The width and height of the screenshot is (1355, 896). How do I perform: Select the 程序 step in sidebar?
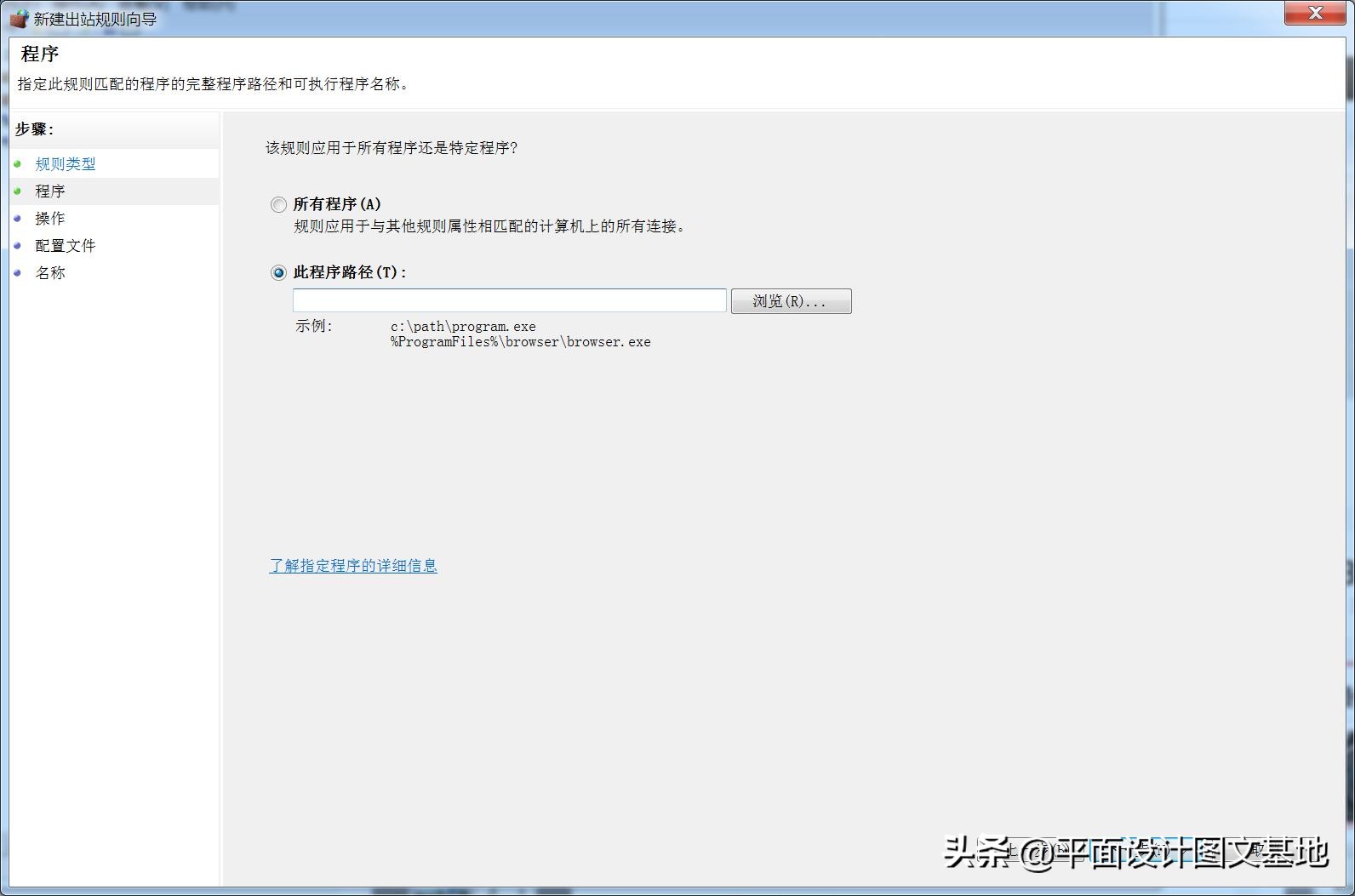pos(50,191)
